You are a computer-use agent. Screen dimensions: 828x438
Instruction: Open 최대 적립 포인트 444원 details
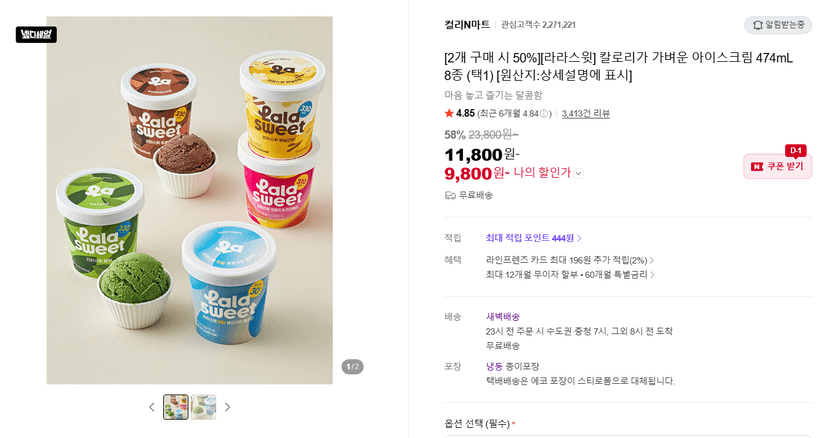pos(533,238)
